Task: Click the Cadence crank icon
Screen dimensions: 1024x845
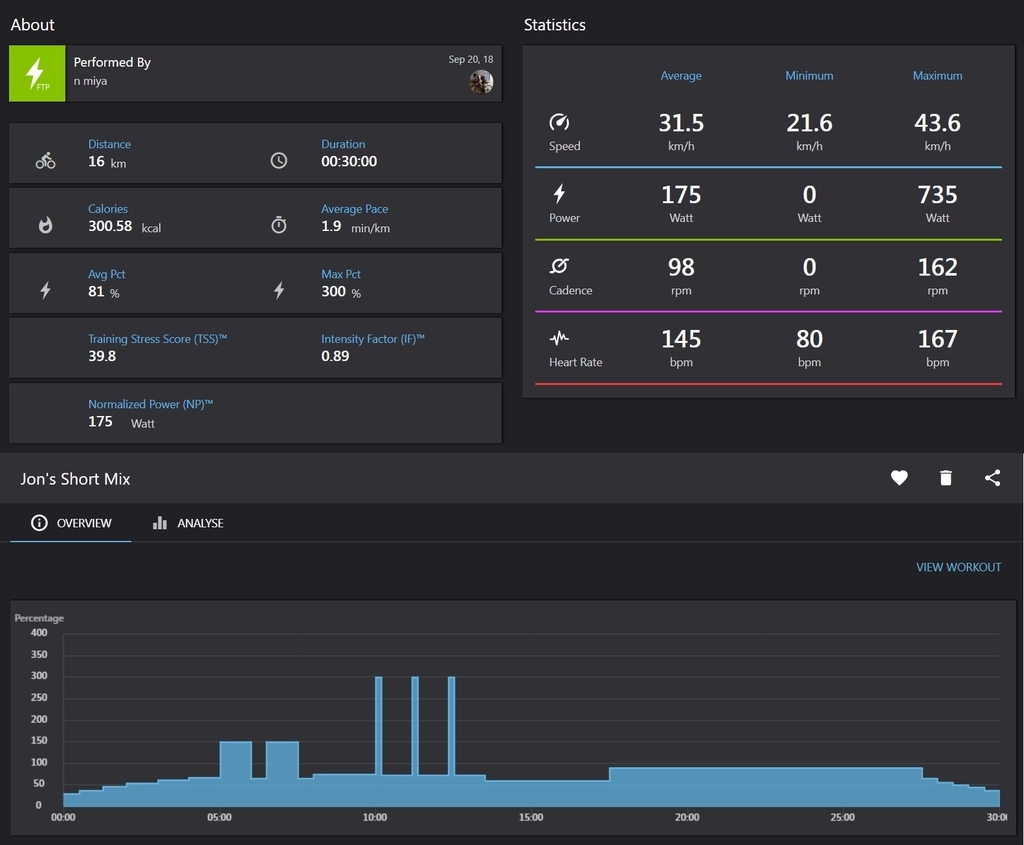Action: (x=559, y=266)
